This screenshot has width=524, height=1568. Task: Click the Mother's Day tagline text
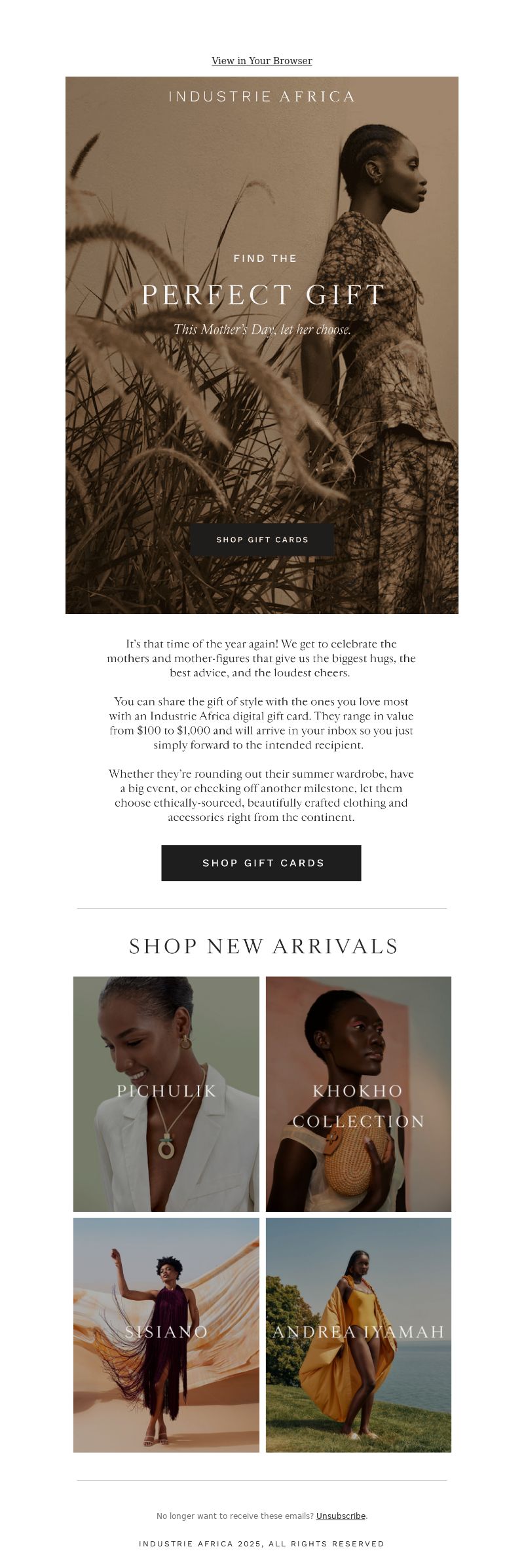262,330
